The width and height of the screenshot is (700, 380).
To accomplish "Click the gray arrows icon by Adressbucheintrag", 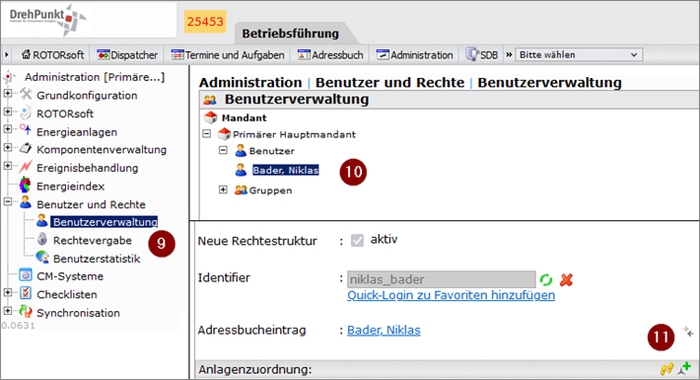I will [688, 332].
